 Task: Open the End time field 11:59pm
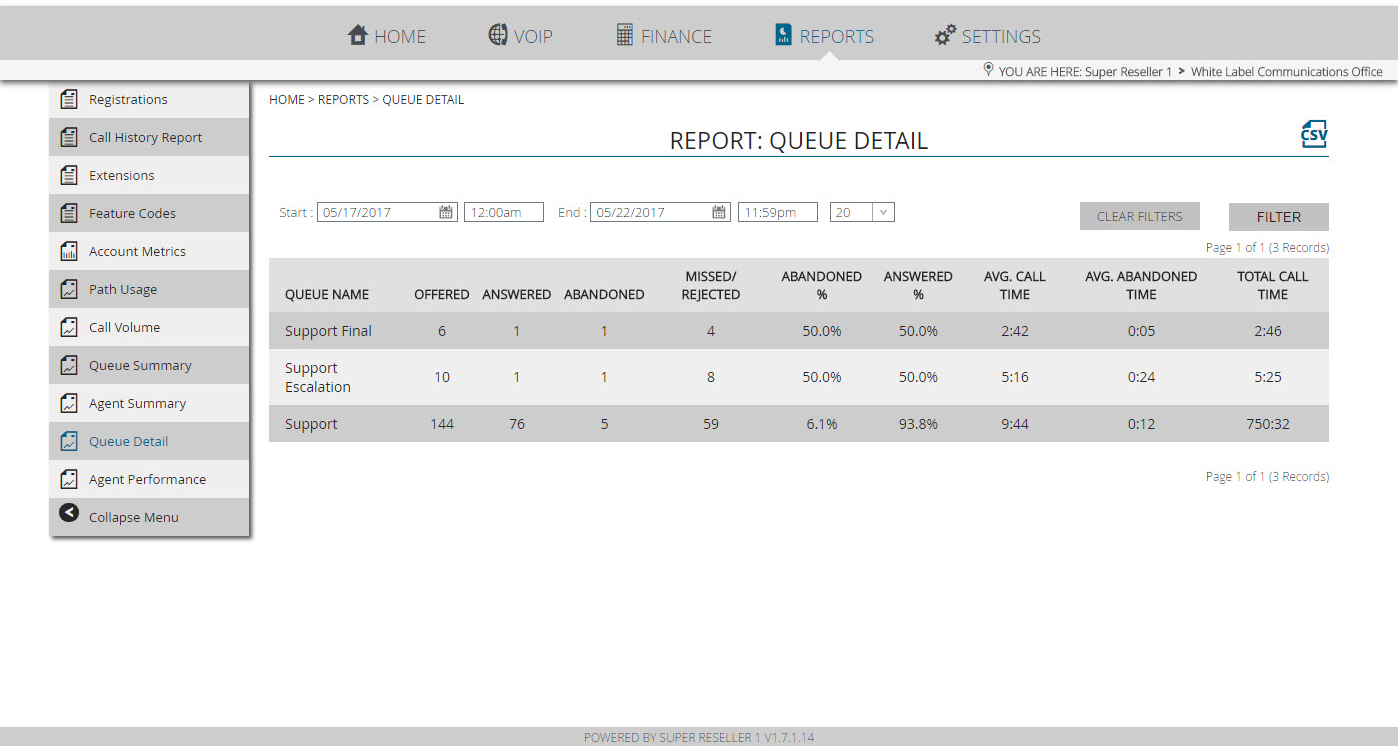point(778,212)
